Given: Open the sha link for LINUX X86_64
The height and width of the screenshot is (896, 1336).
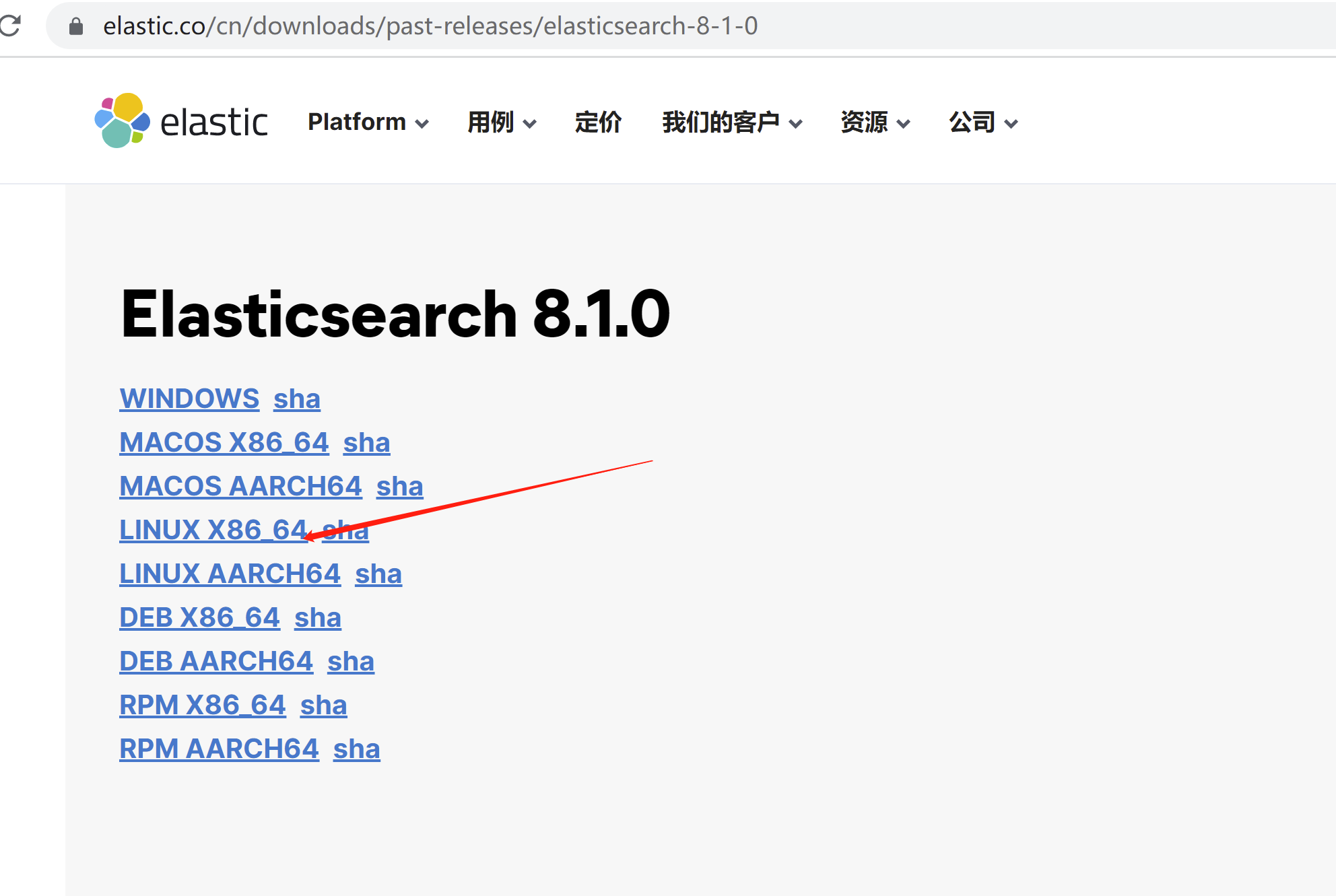Looking at the screenshot, I should [345, 530].
